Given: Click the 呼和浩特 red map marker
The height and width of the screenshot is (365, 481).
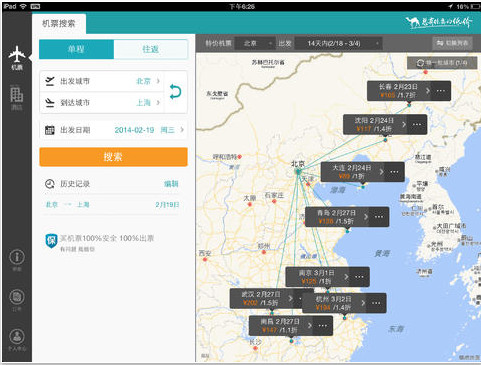Looking at the screenshot, I should 239,156.
